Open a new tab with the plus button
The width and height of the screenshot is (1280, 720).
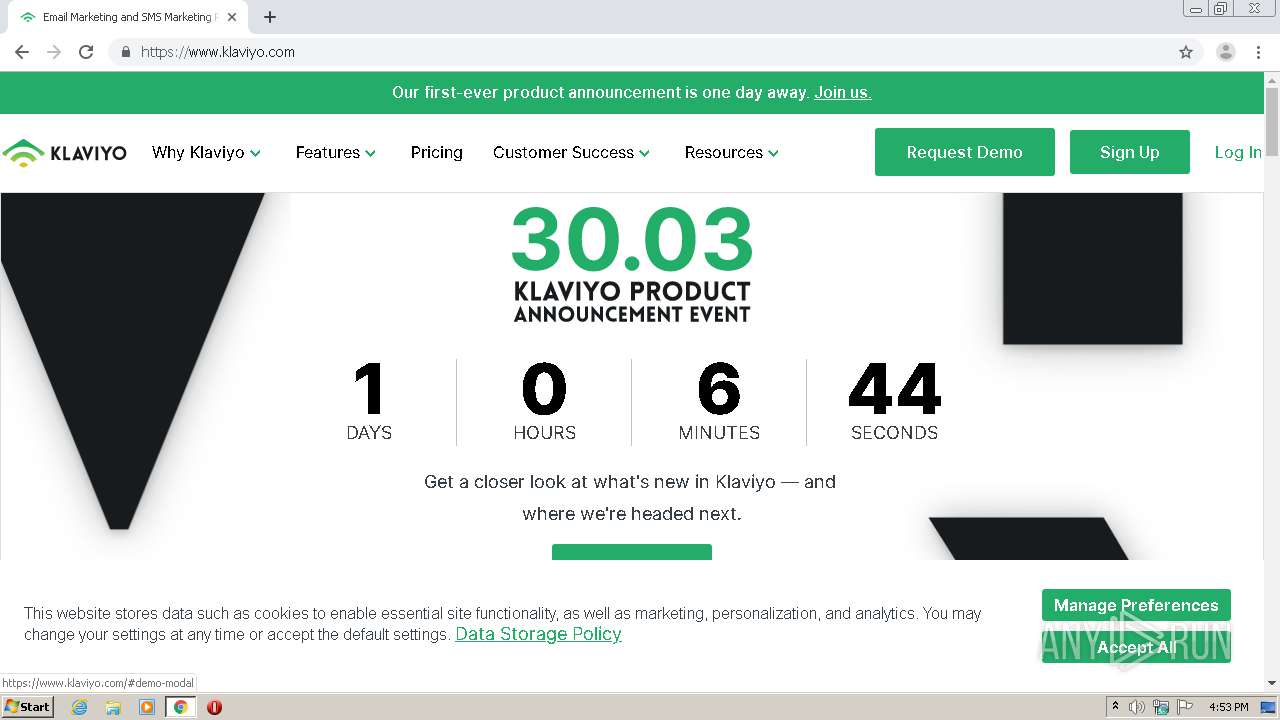(270, 17)
